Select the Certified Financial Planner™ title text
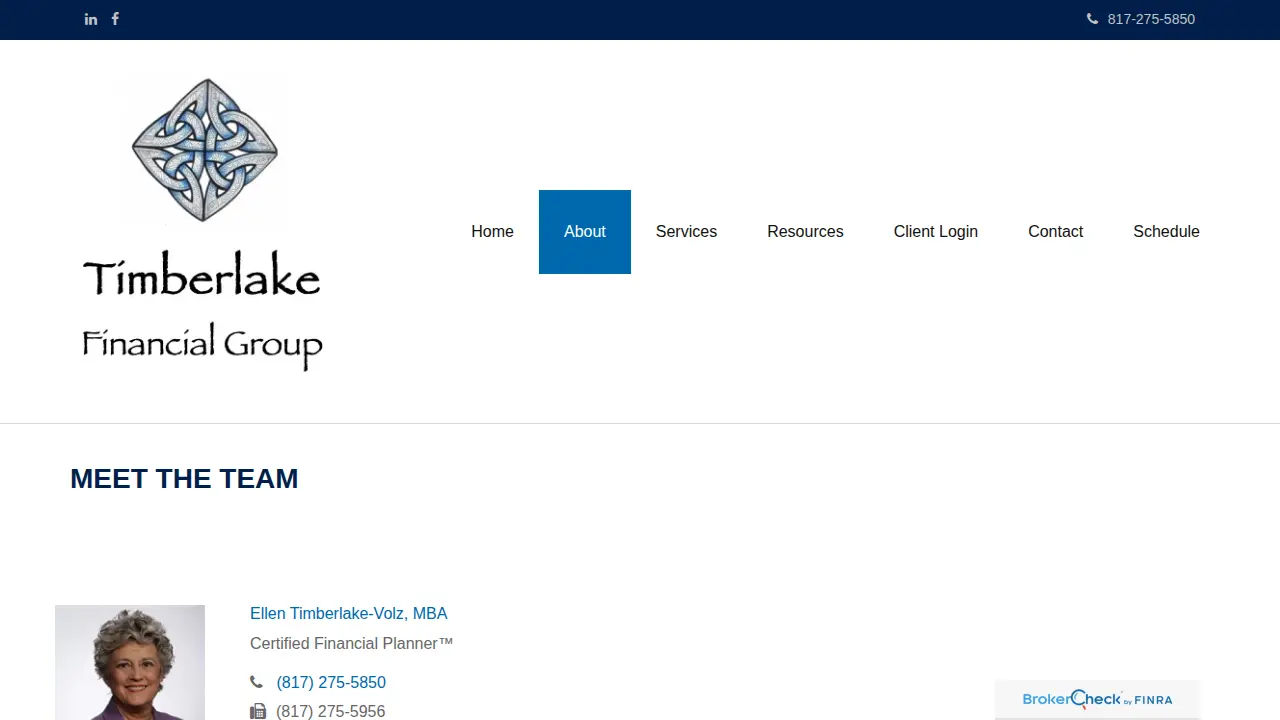Viewport: 1280px width, 720px height. point(352,643)
